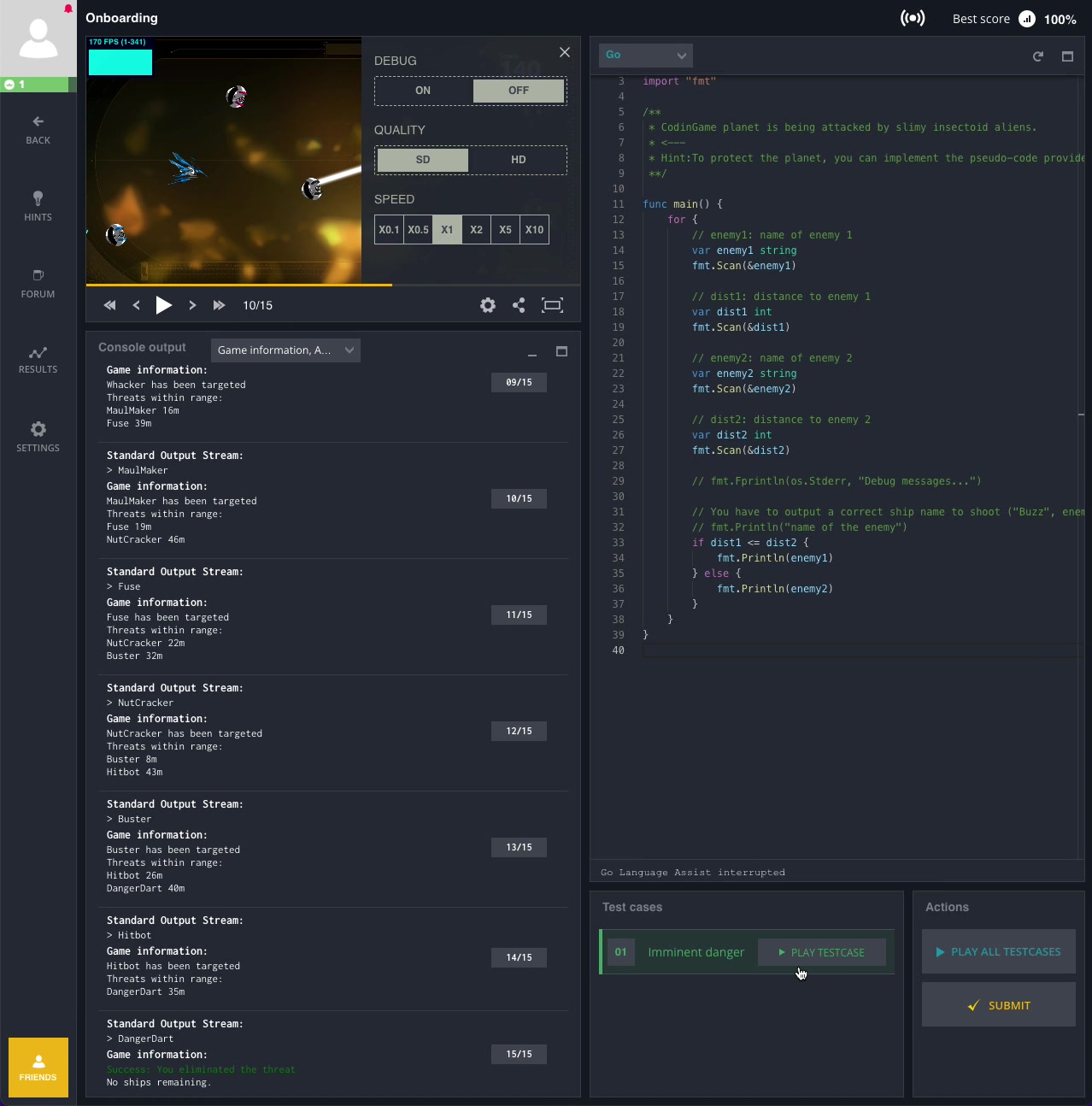
Task: Click the orange replay progress bar
Action: pyautogui.click(x=239, y=285)
